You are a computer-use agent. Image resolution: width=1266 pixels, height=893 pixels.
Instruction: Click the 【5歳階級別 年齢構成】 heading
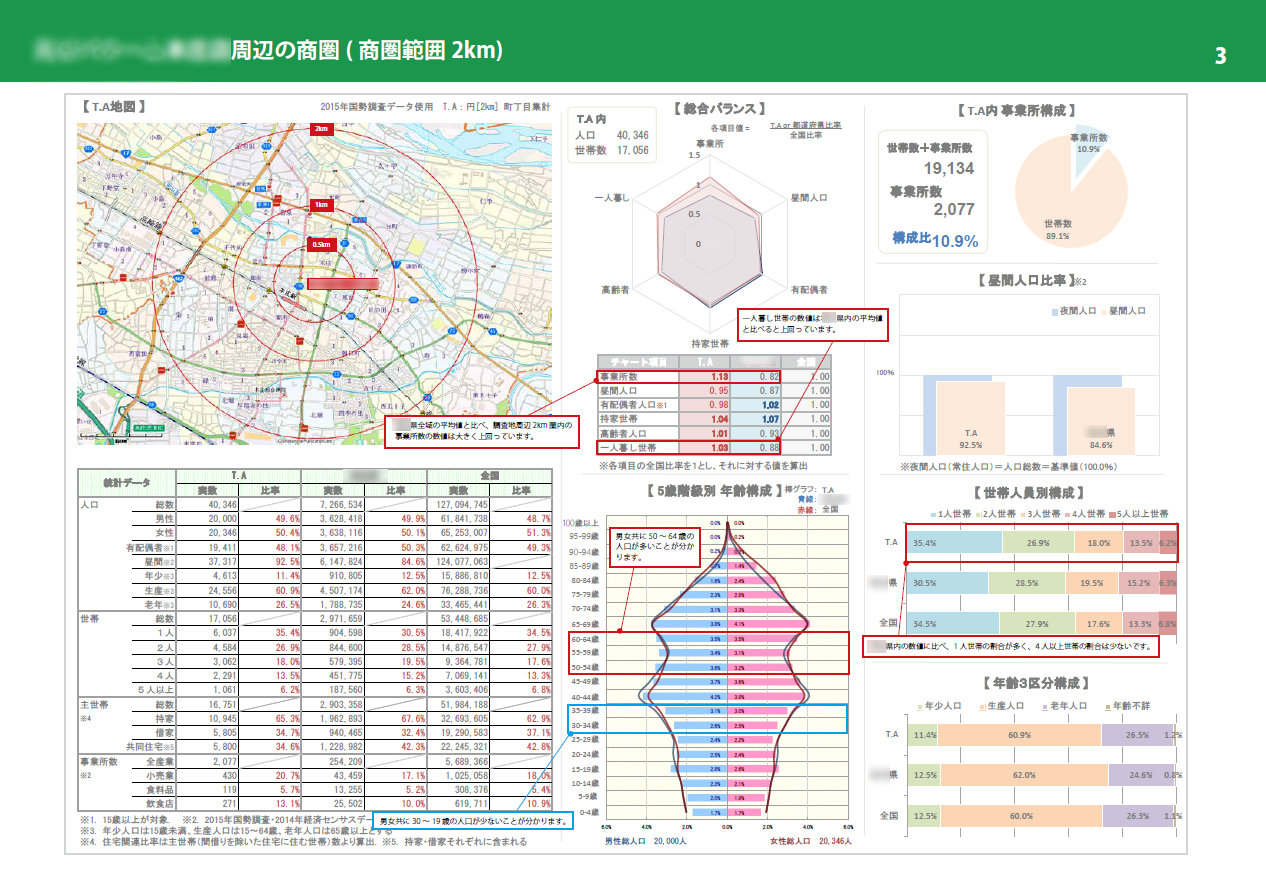coord(712,491)
